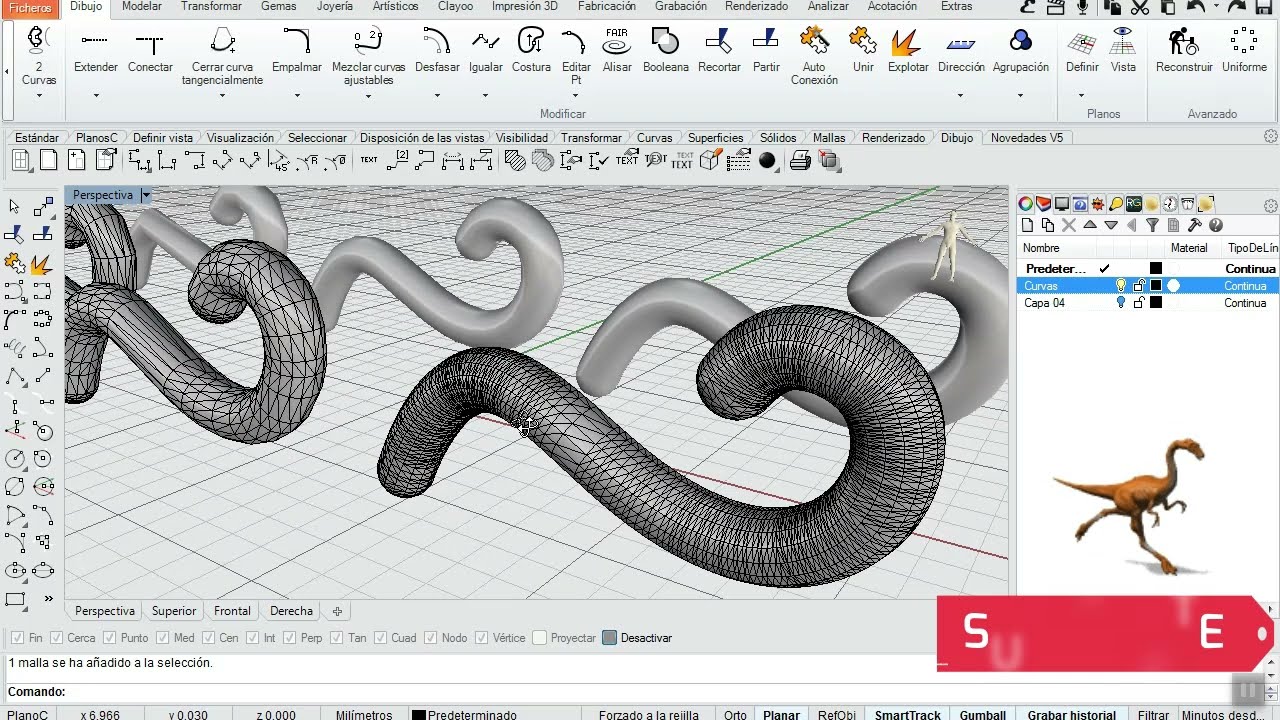Toggle Forzado a la rejilla in status bar
This screenshot has width=1280, height=720.
pos(648,714)
